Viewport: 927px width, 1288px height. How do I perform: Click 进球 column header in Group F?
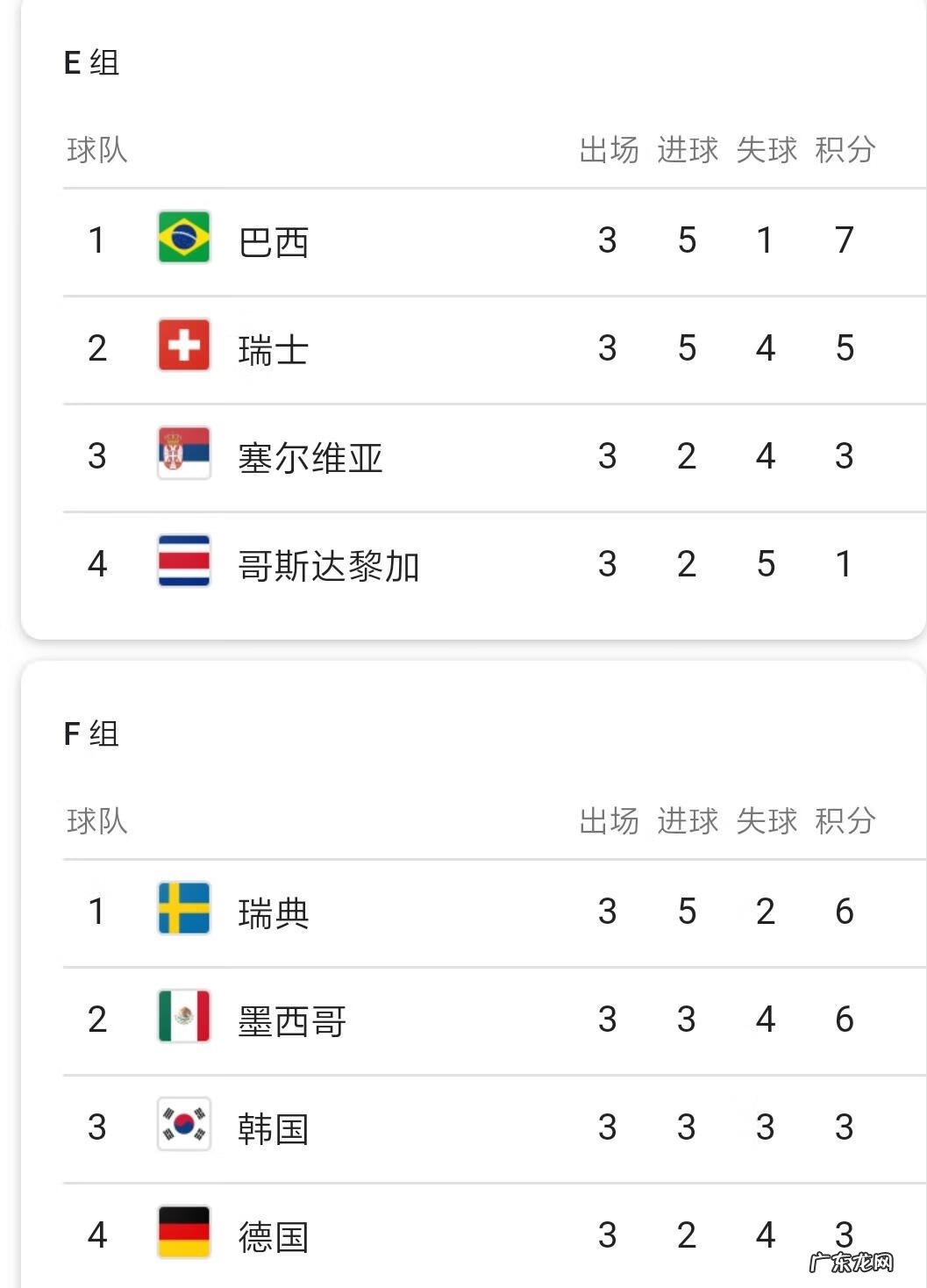pyautogui.click(x=688, y=821)
